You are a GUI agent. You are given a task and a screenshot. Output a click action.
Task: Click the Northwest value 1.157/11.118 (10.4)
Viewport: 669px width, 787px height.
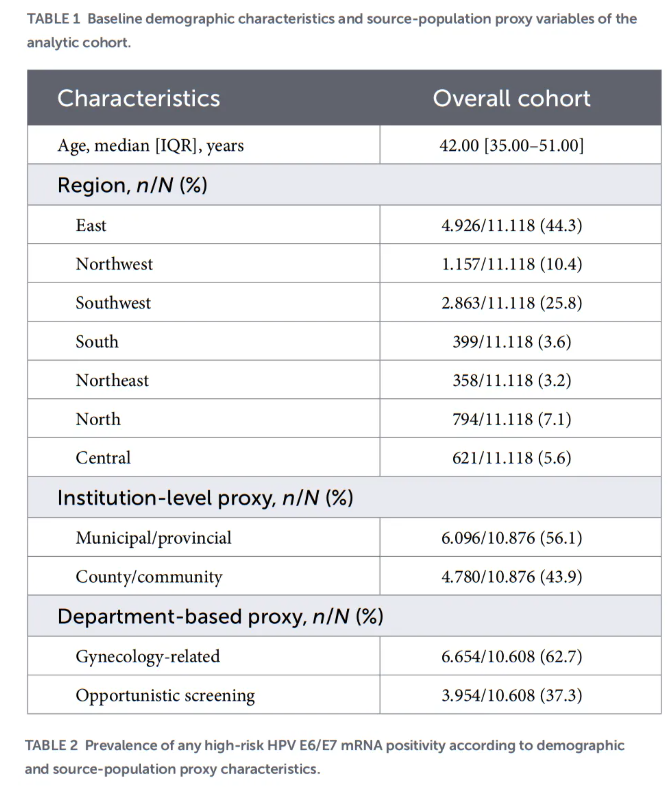[511, 264]
